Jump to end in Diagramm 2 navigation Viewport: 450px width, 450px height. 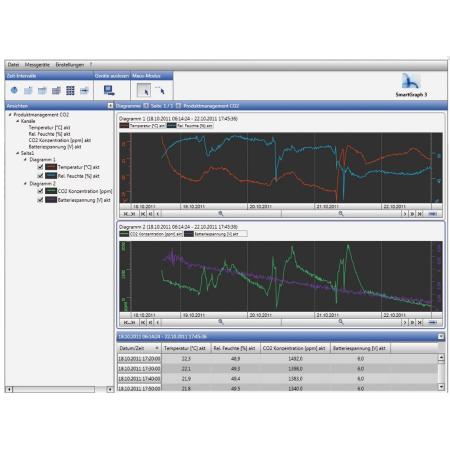[420, 322]
